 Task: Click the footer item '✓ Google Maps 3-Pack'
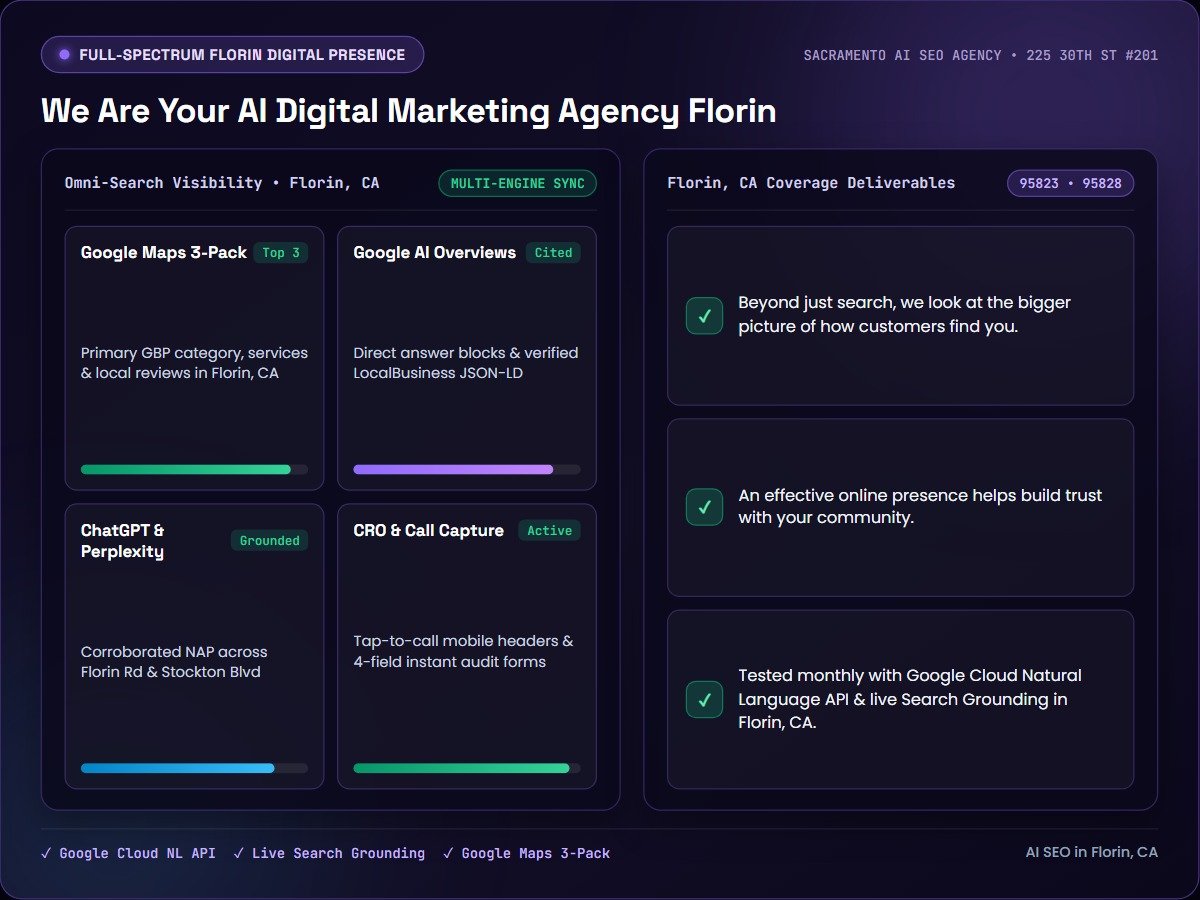pos(526,853)
